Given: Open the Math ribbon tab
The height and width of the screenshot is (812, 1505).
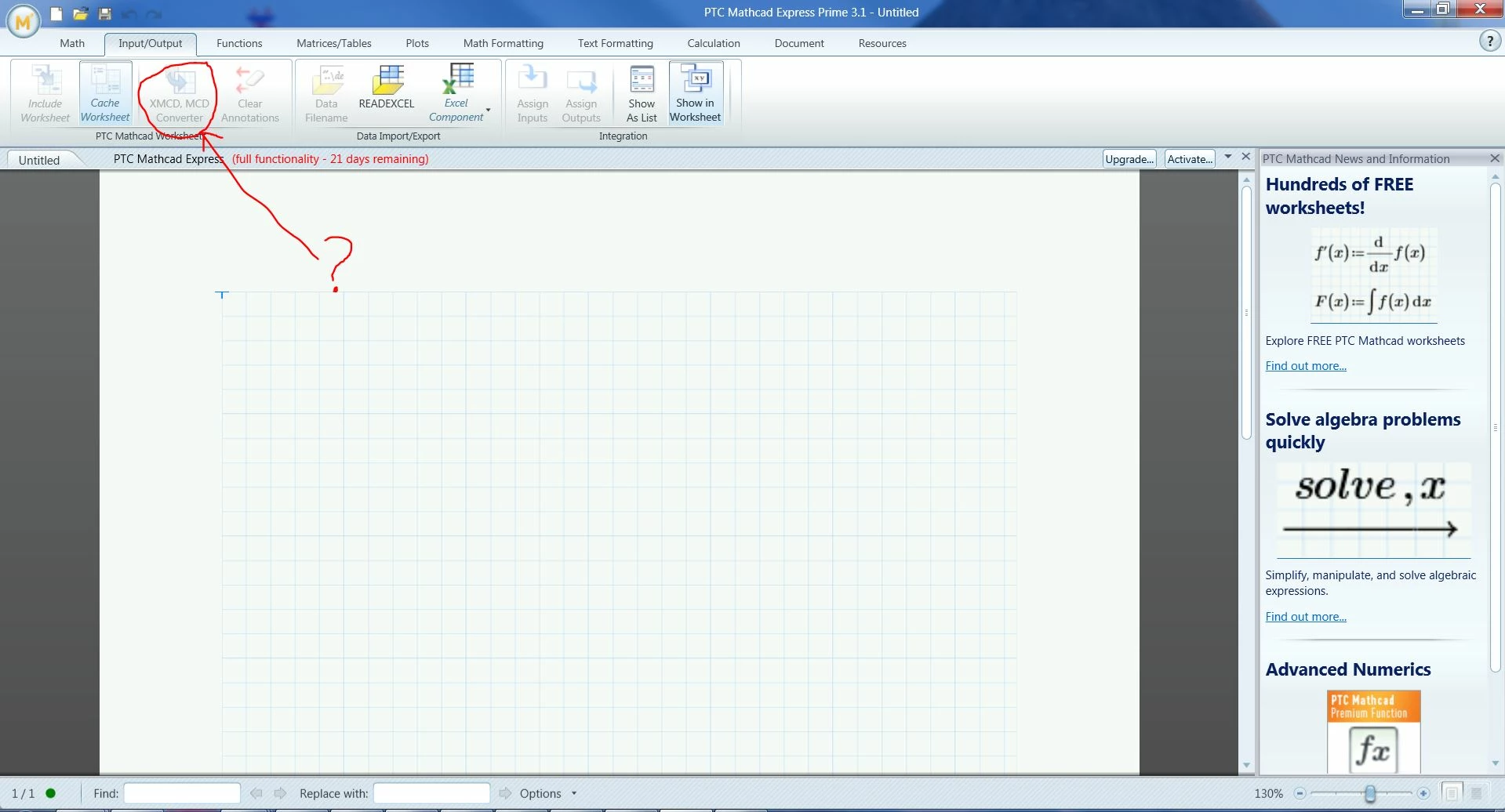Looking at the screenshot, I should (72, 43).
